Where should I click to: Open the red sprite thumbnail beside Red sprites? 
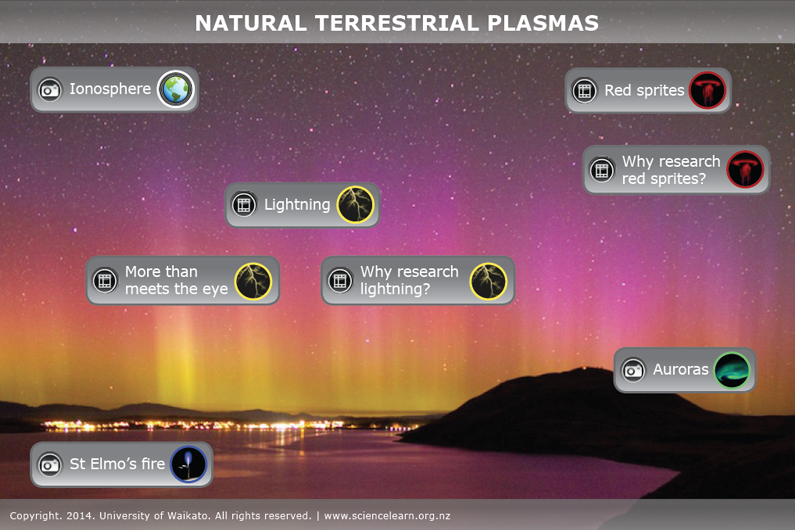click(708, 90)
